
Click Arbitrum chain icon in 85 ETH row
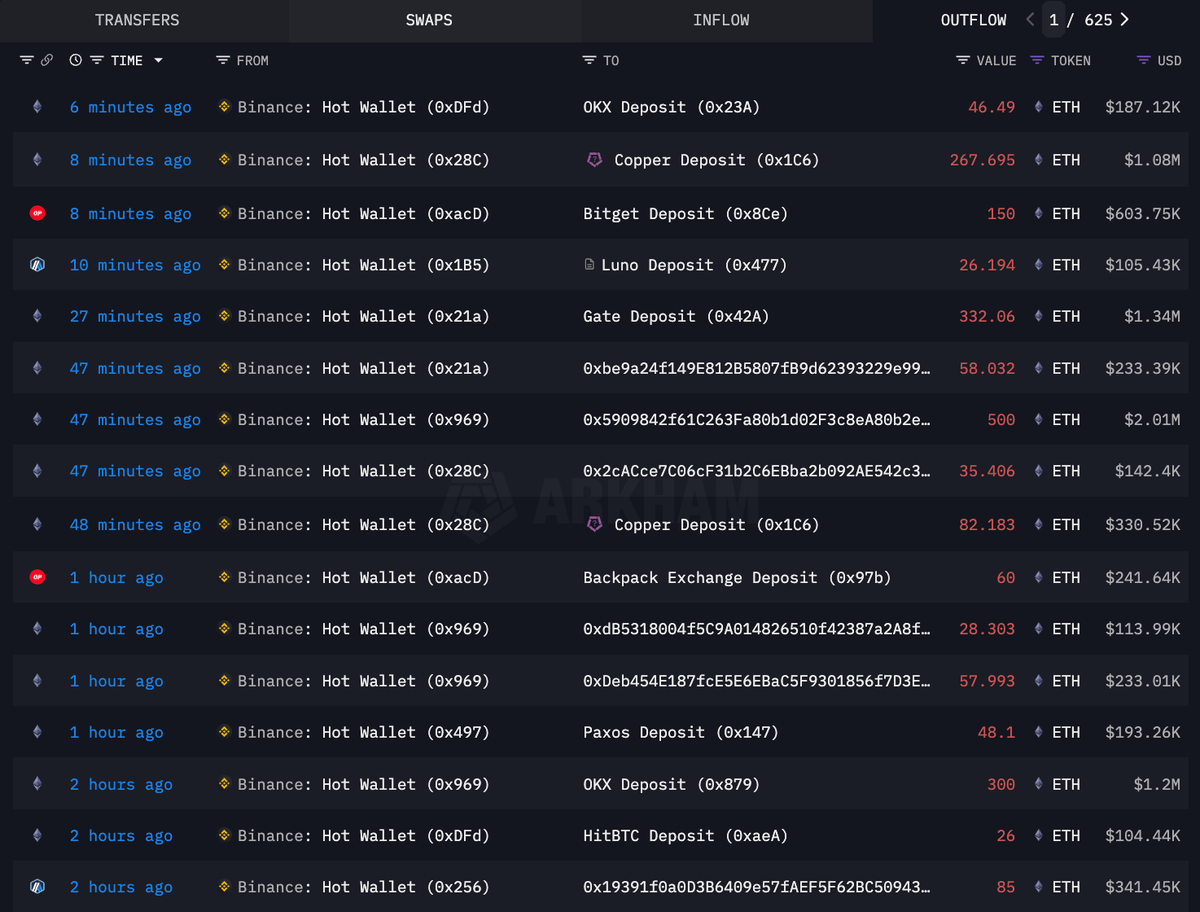click(37, 886)
